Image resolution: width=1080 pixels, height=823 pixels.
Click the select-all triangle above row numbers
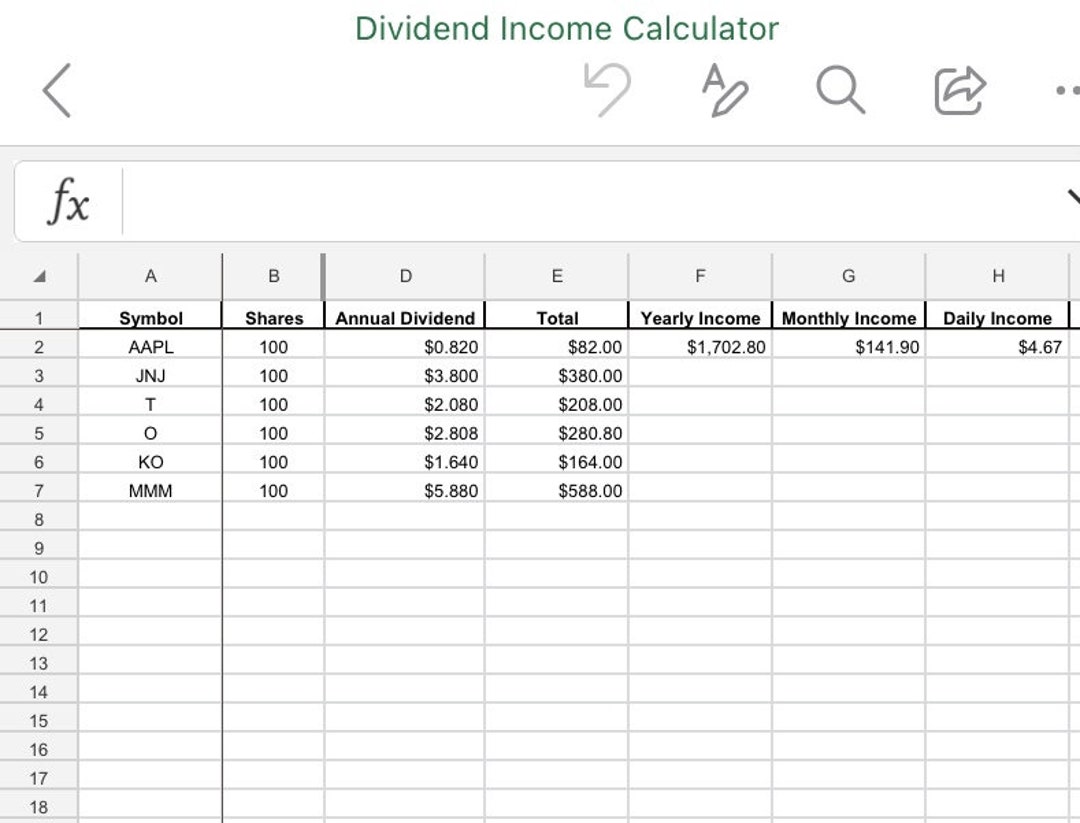(x=40, y=276)
